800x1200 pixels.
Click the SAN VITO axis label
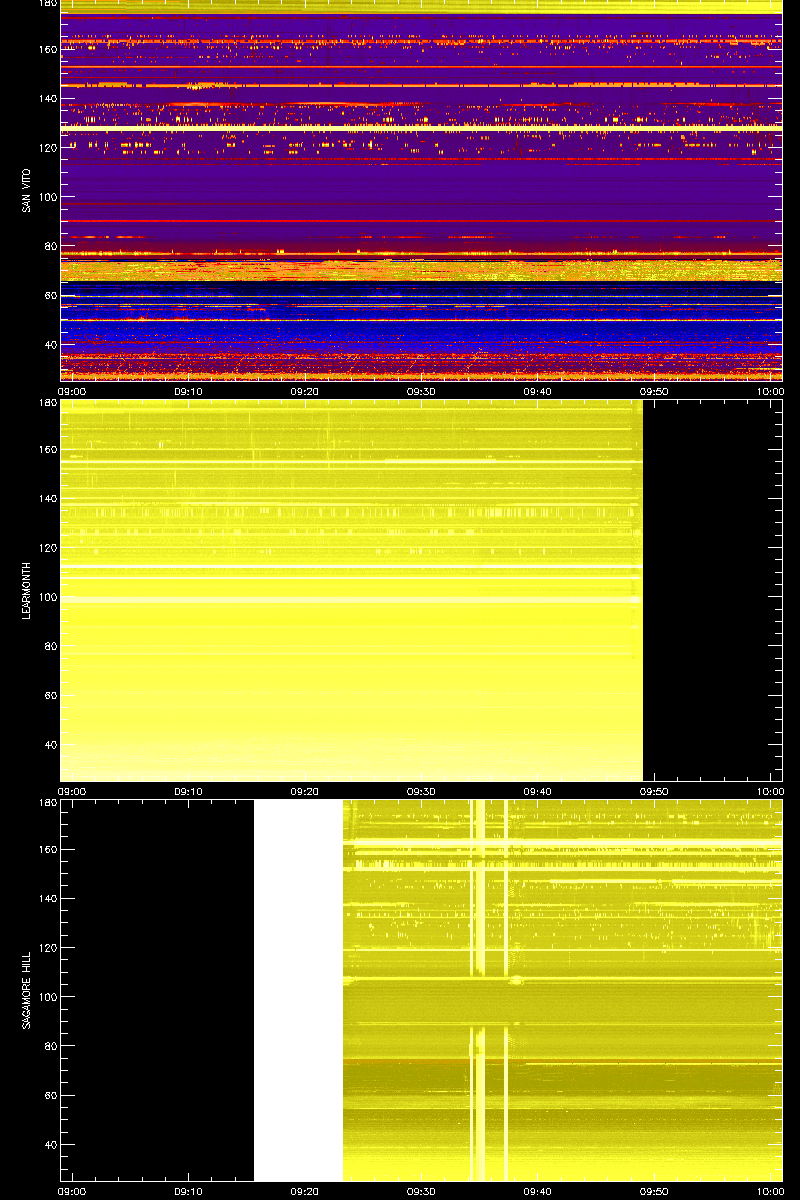pyautogui.click(x=27, y=190)
